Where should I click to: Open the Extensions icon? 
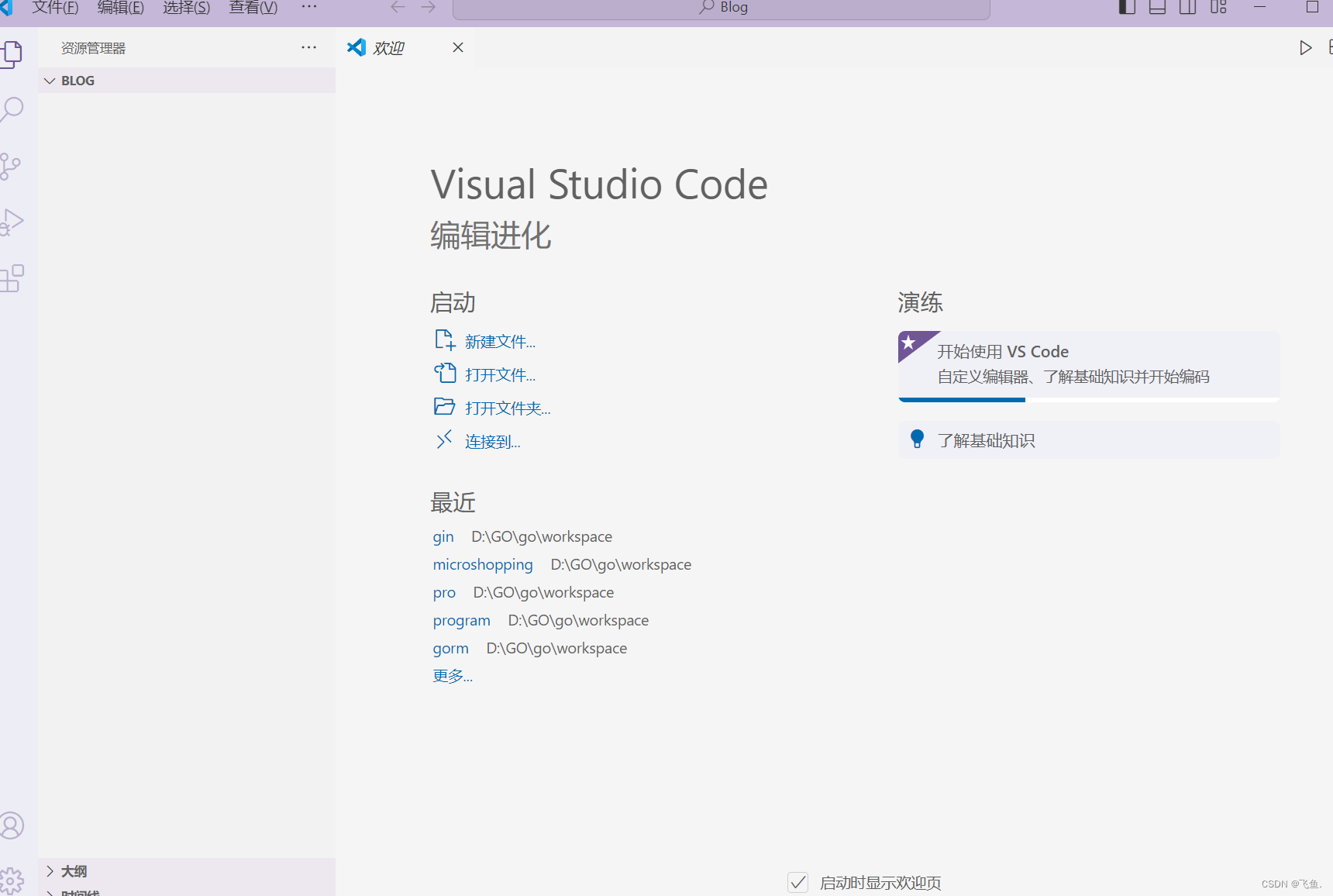click(x=12, y=277)
